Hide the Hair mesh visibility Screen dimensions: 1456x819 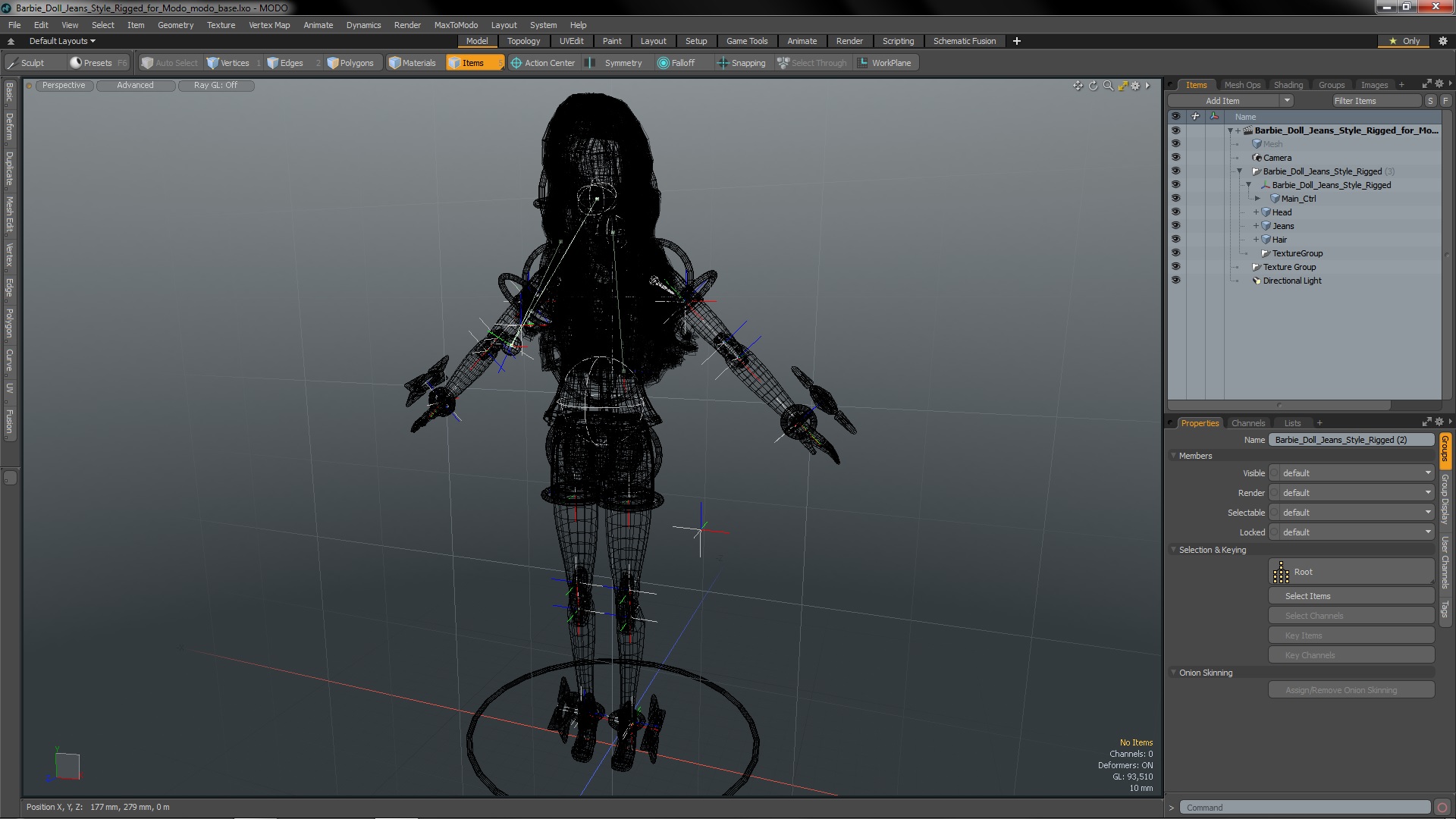pyautogui.click(x=1175, y=240)
